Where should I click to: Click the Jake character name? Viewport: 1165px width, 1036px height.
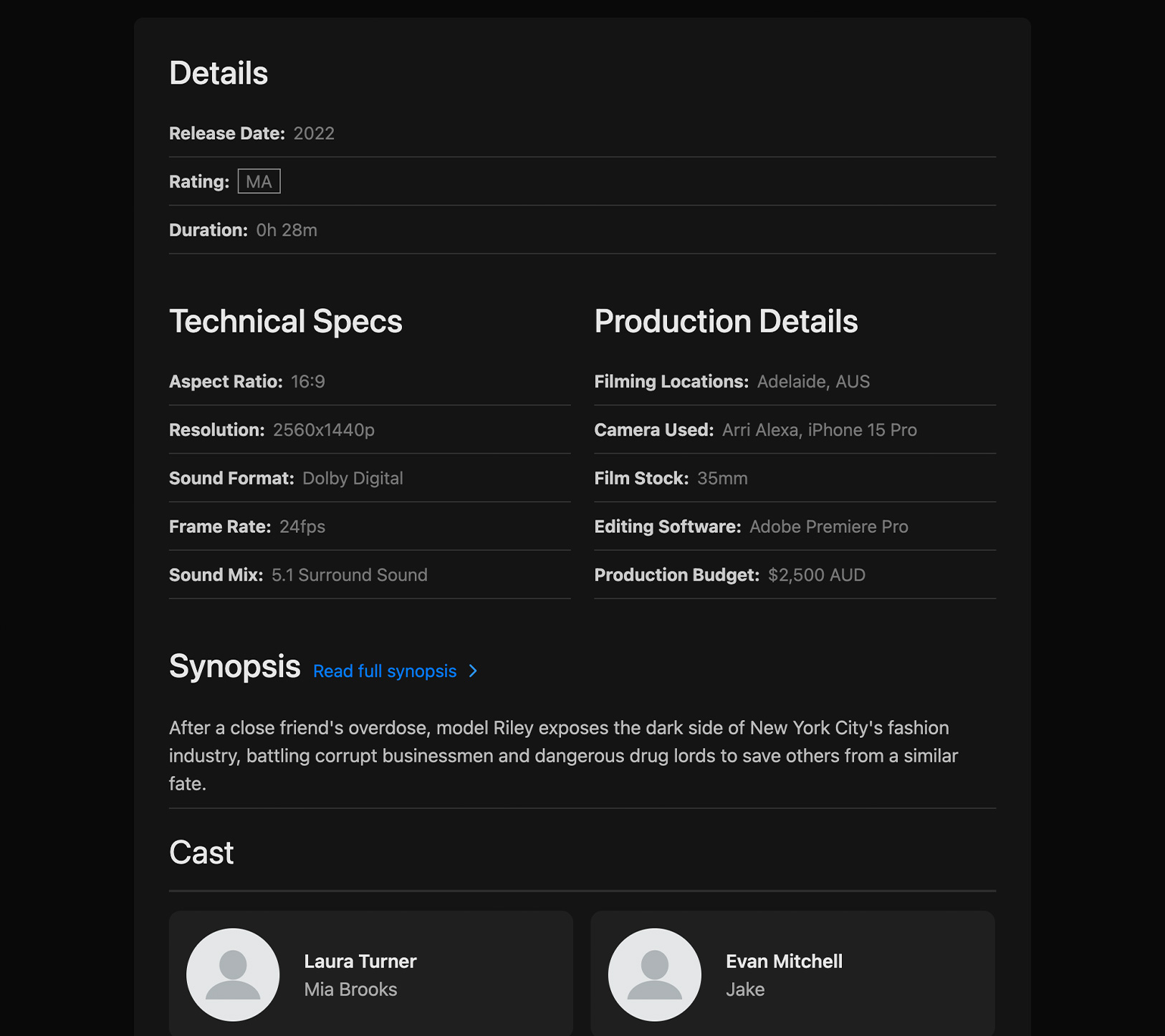point(745,989)
